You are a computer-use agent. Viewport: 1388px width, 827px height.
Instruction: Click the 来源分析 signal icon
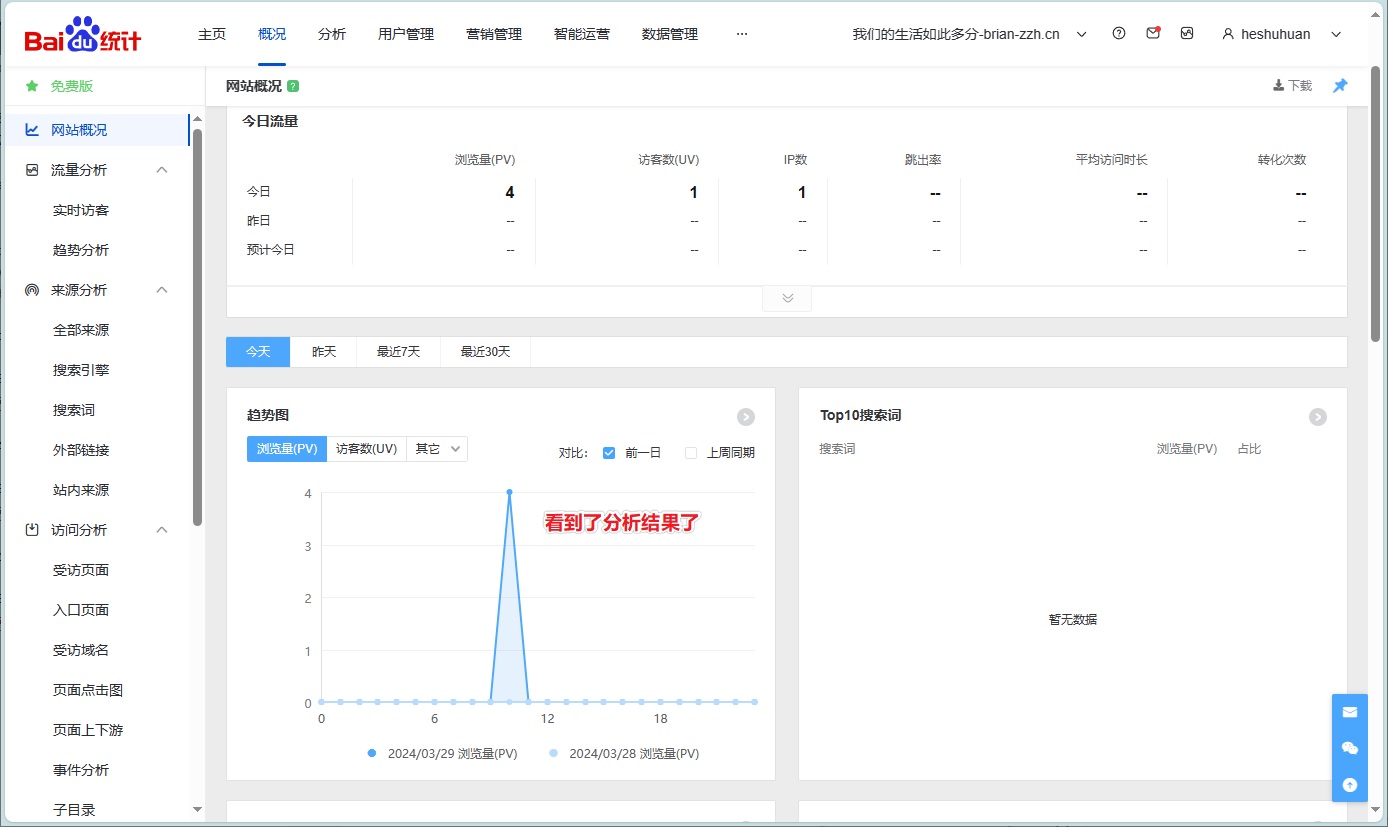(x=32, y=290)
